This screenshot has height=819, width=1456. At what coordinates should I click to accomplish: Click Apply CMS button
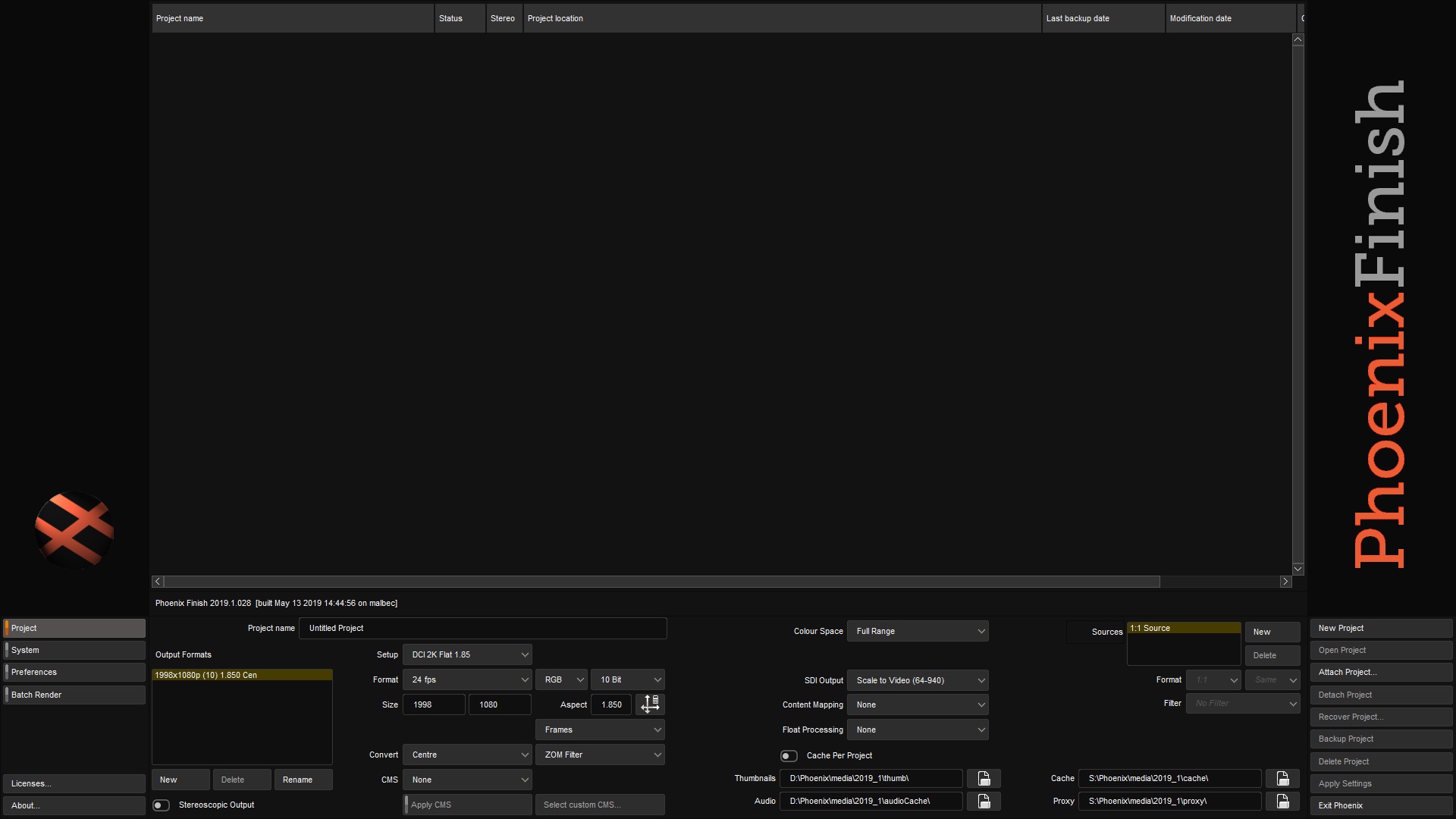pyautogui.click(x=467, y=805)
